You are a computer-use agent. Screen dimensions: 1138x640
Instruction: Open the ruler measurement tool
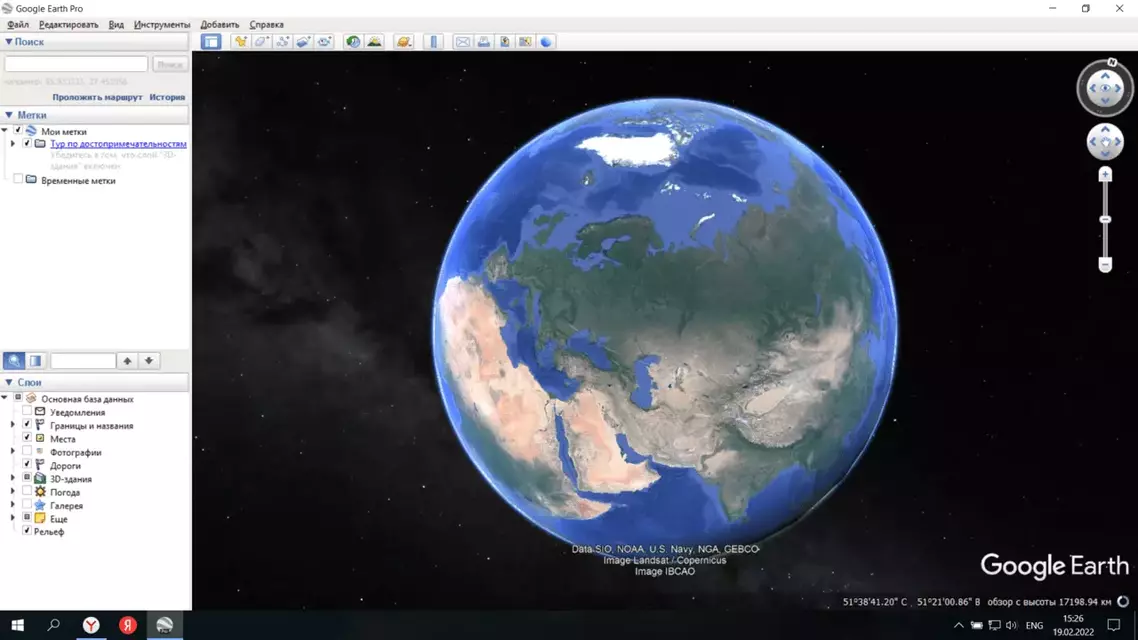[433, 41]
